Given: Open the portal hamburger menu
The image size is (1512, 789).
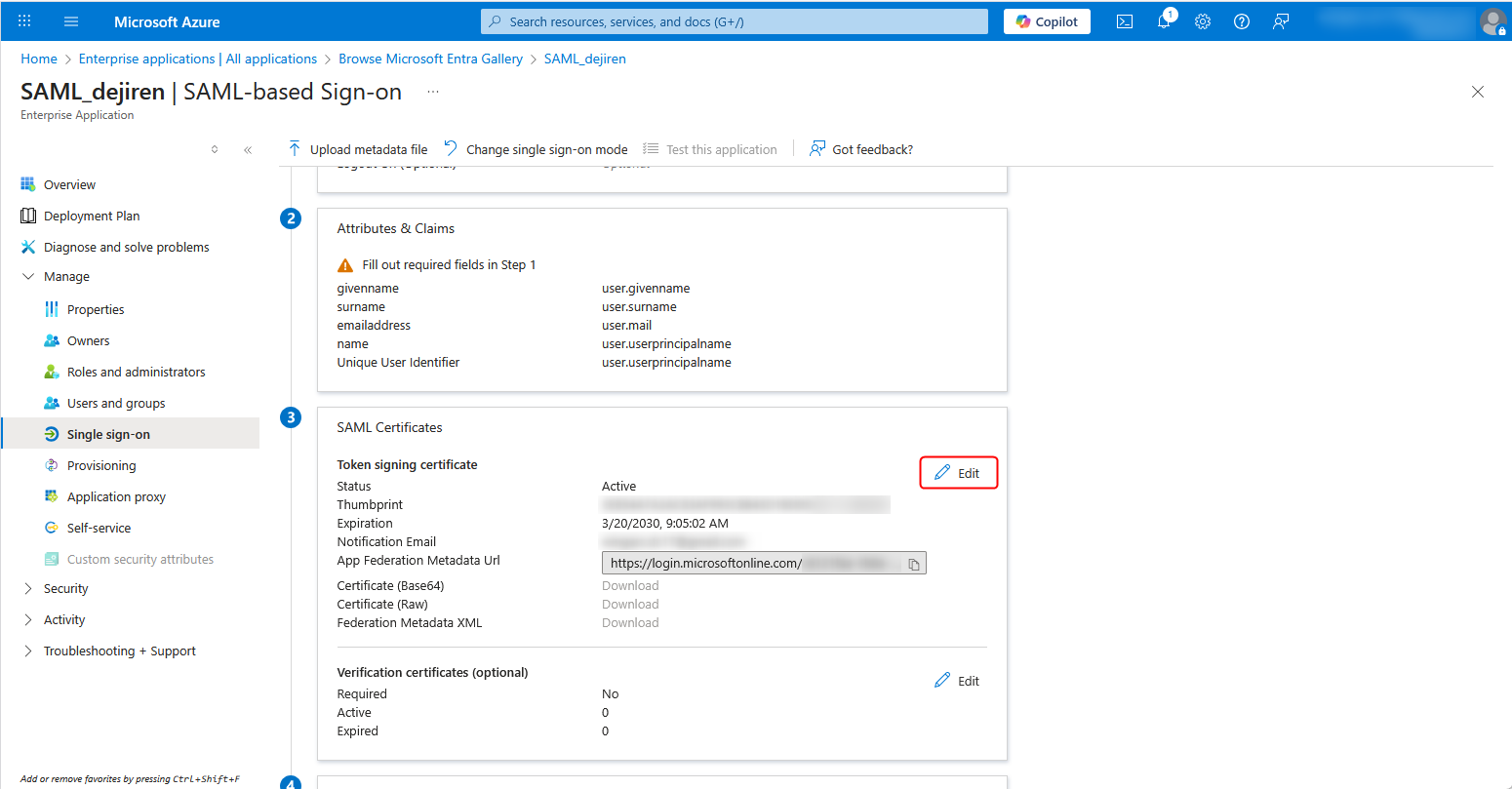Looking at the screenshot, I should 71,21.
